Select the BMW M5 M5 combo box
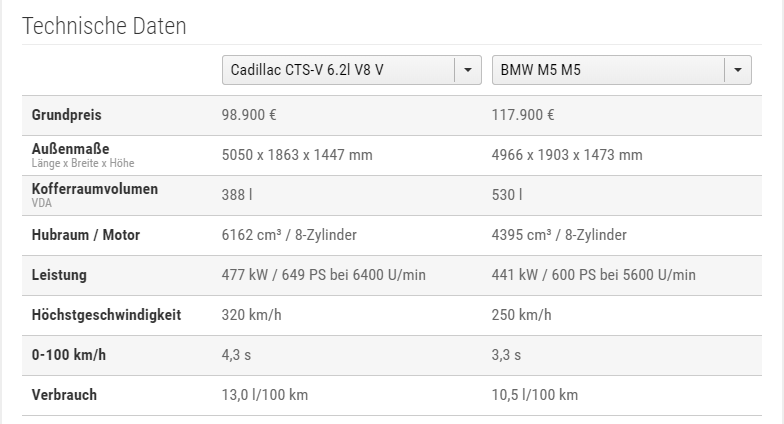 coord(622,70)
